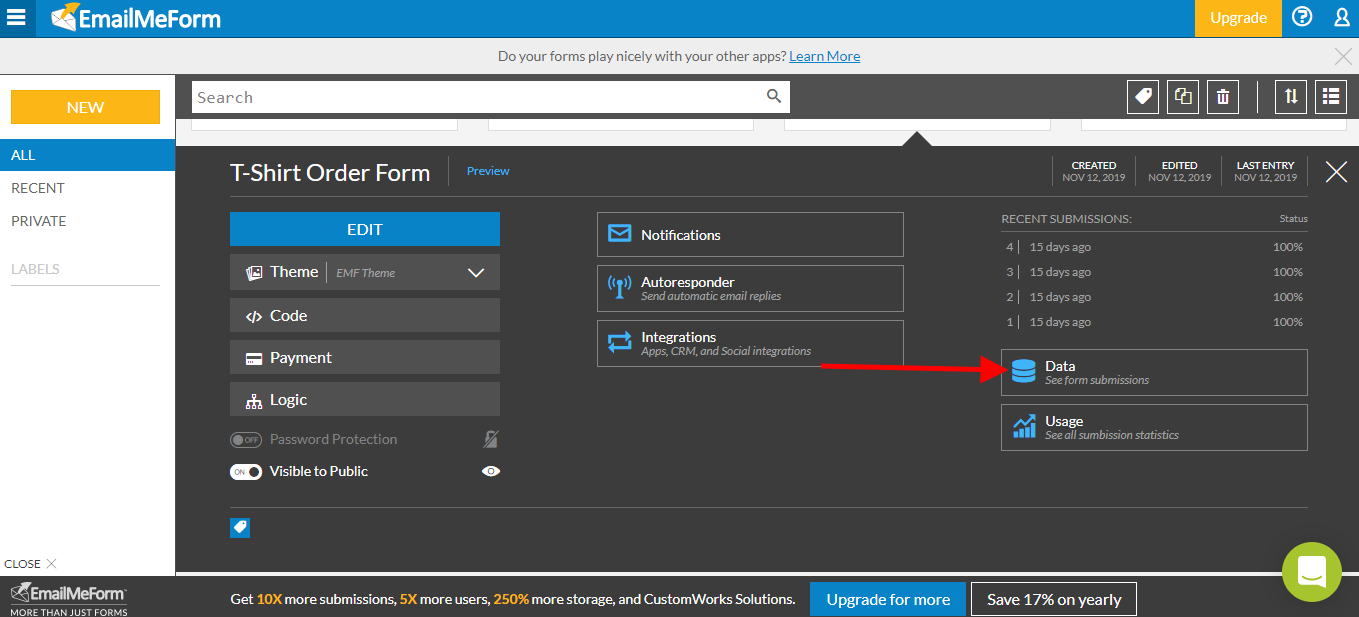Open recent submission number 3
The width and height of the screenshot is (1359, 617).
(1154, 272)
